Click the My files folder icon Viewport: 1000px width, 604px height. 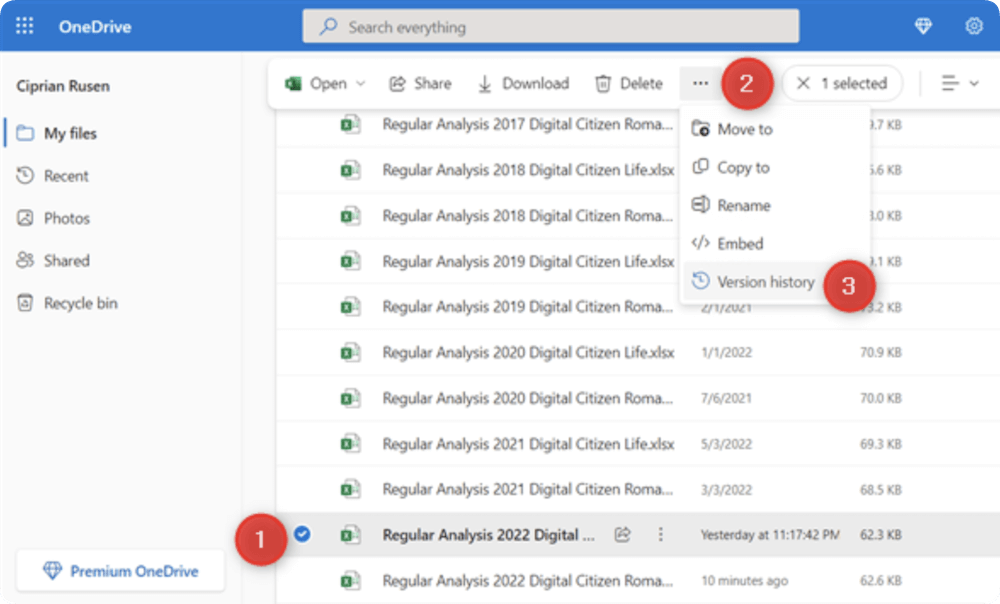click(24, 133)
